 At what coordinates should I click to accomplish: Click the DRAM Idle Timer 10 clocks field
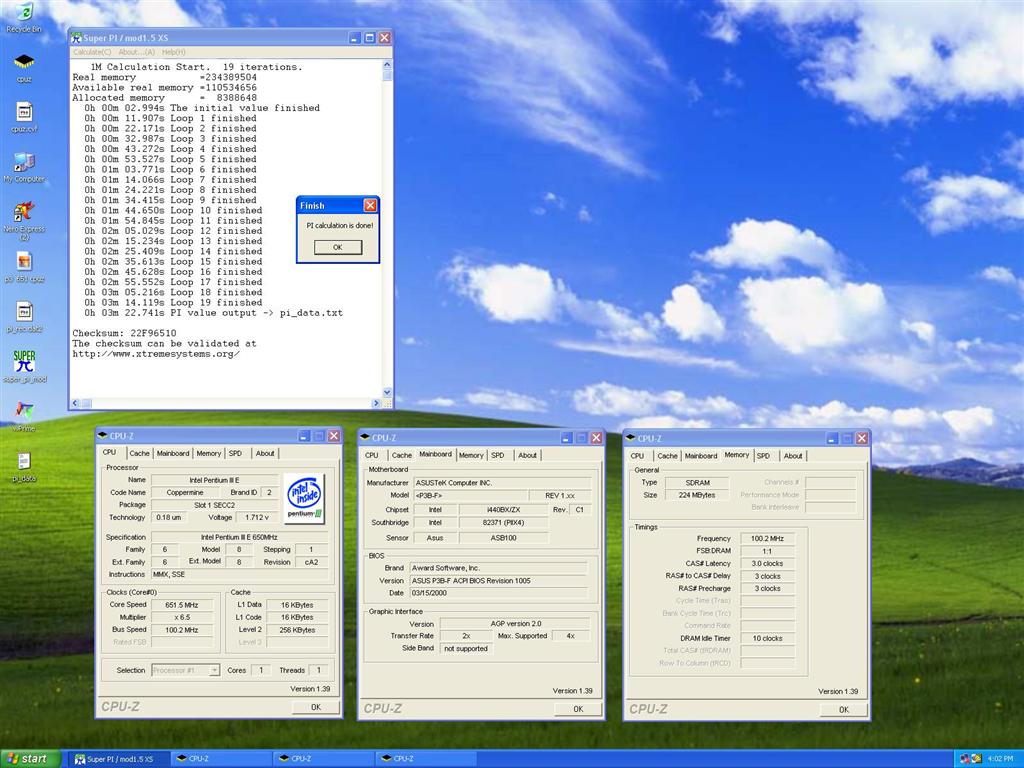pos(767,638)
